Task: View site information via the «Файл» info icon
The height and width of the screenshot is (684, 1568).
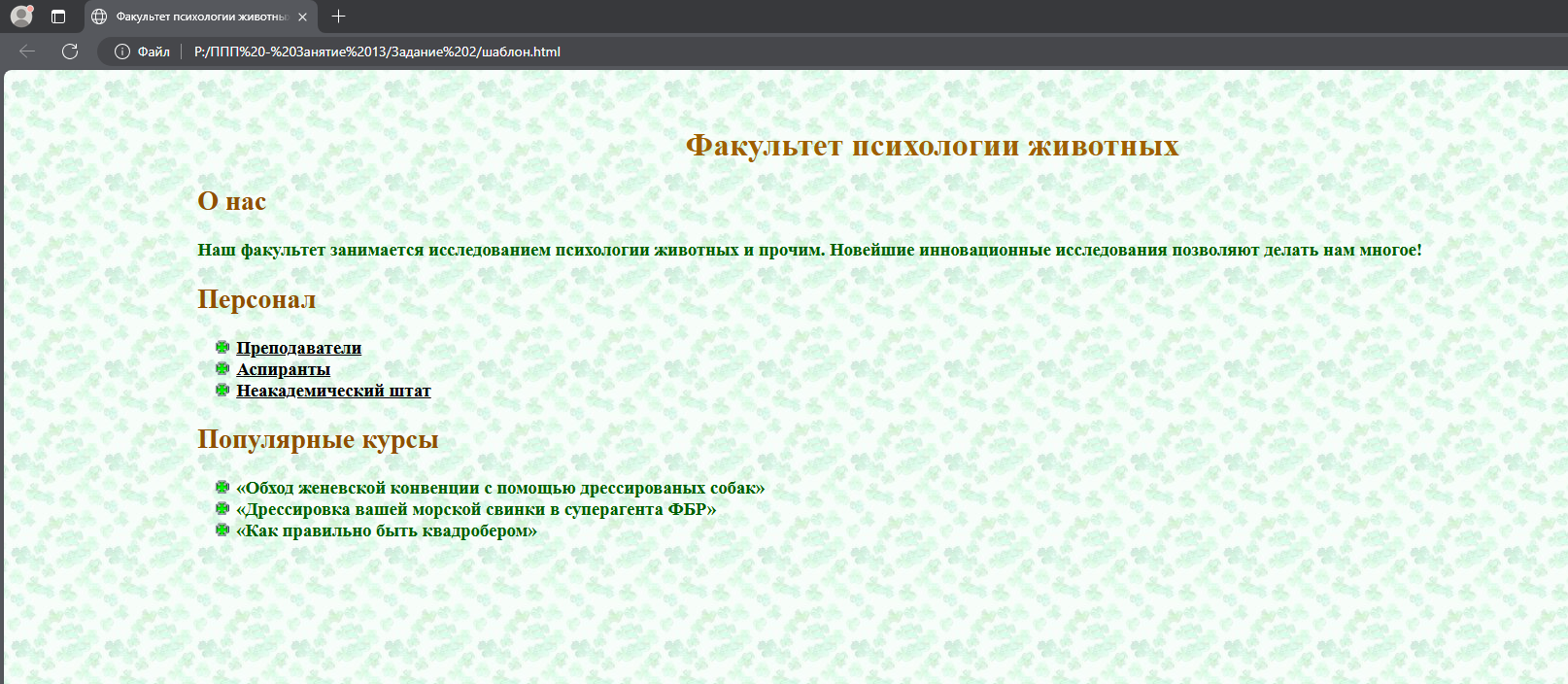Action: (122, 51)
